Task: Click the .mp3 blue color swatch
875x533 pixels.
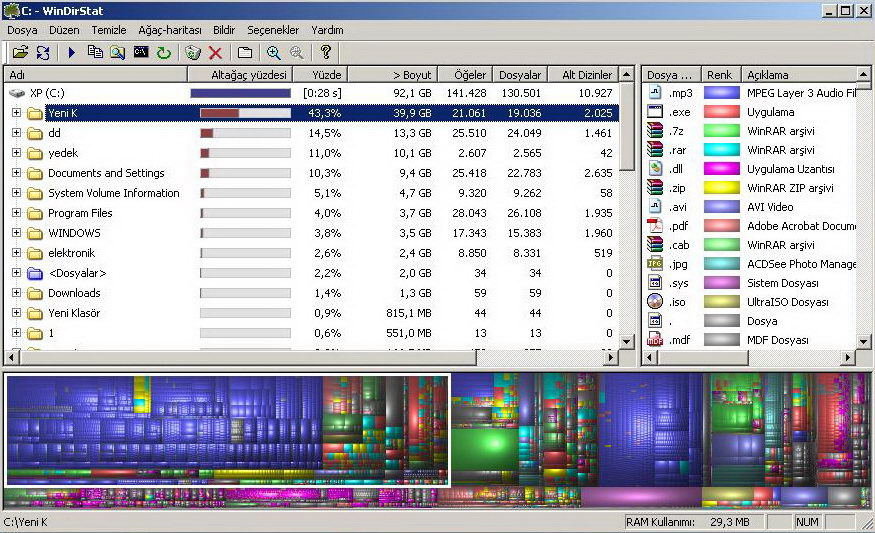Action: click(722, 93)
